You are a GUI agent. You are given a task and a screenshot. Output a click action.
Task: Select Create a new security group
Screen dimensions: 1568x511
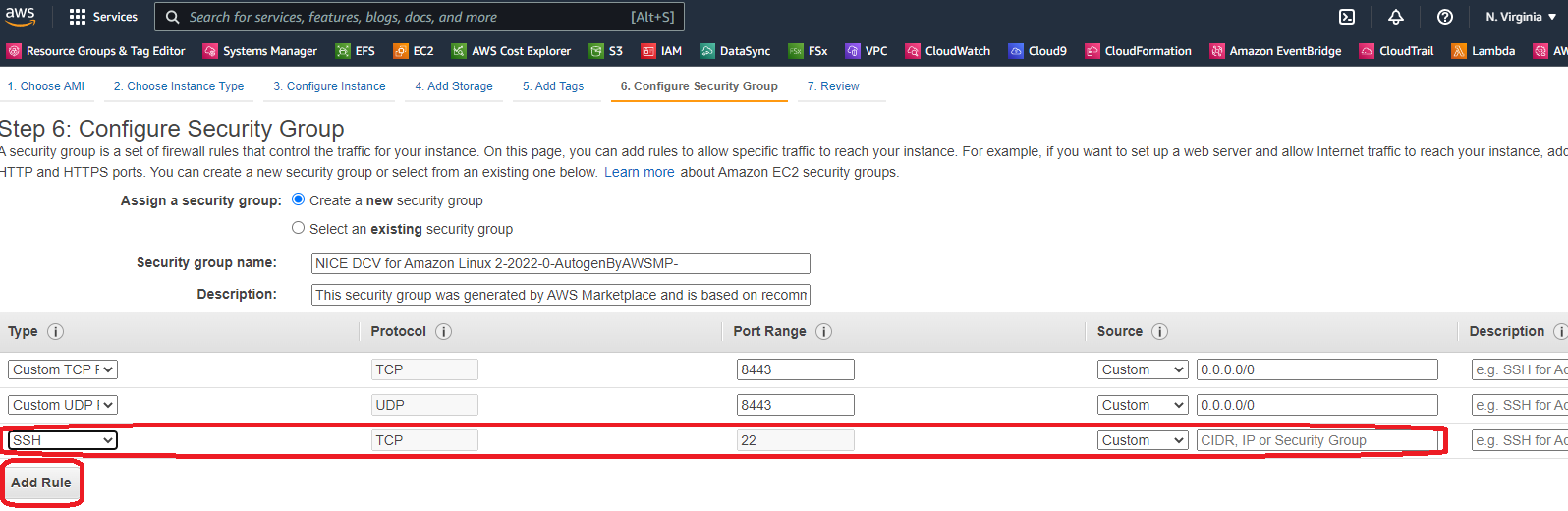pyautogui.click(x=298, y=199)
